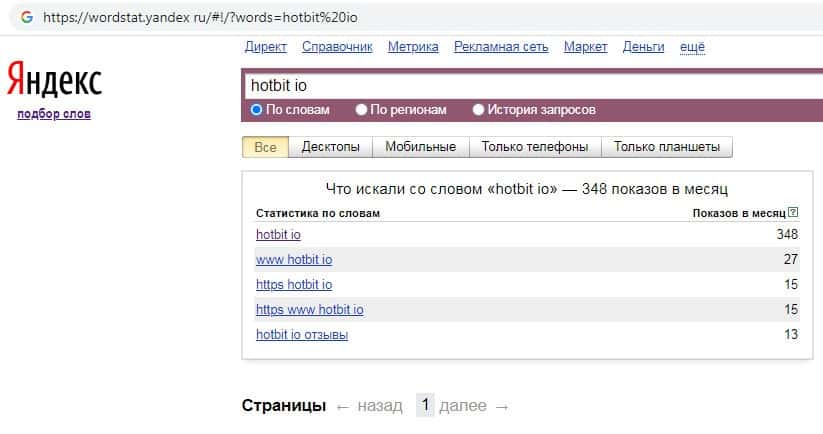Click the help question mark icon
This screenshot has height=434, width=823.
tap(793, 213)
